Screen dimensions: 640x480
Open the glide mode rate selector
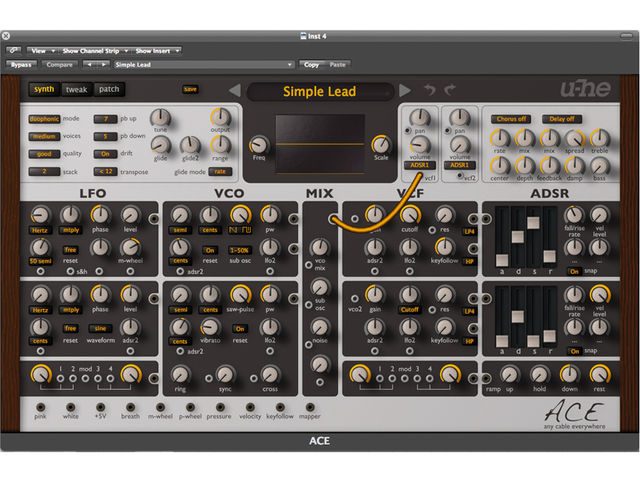tap(220, 171)
